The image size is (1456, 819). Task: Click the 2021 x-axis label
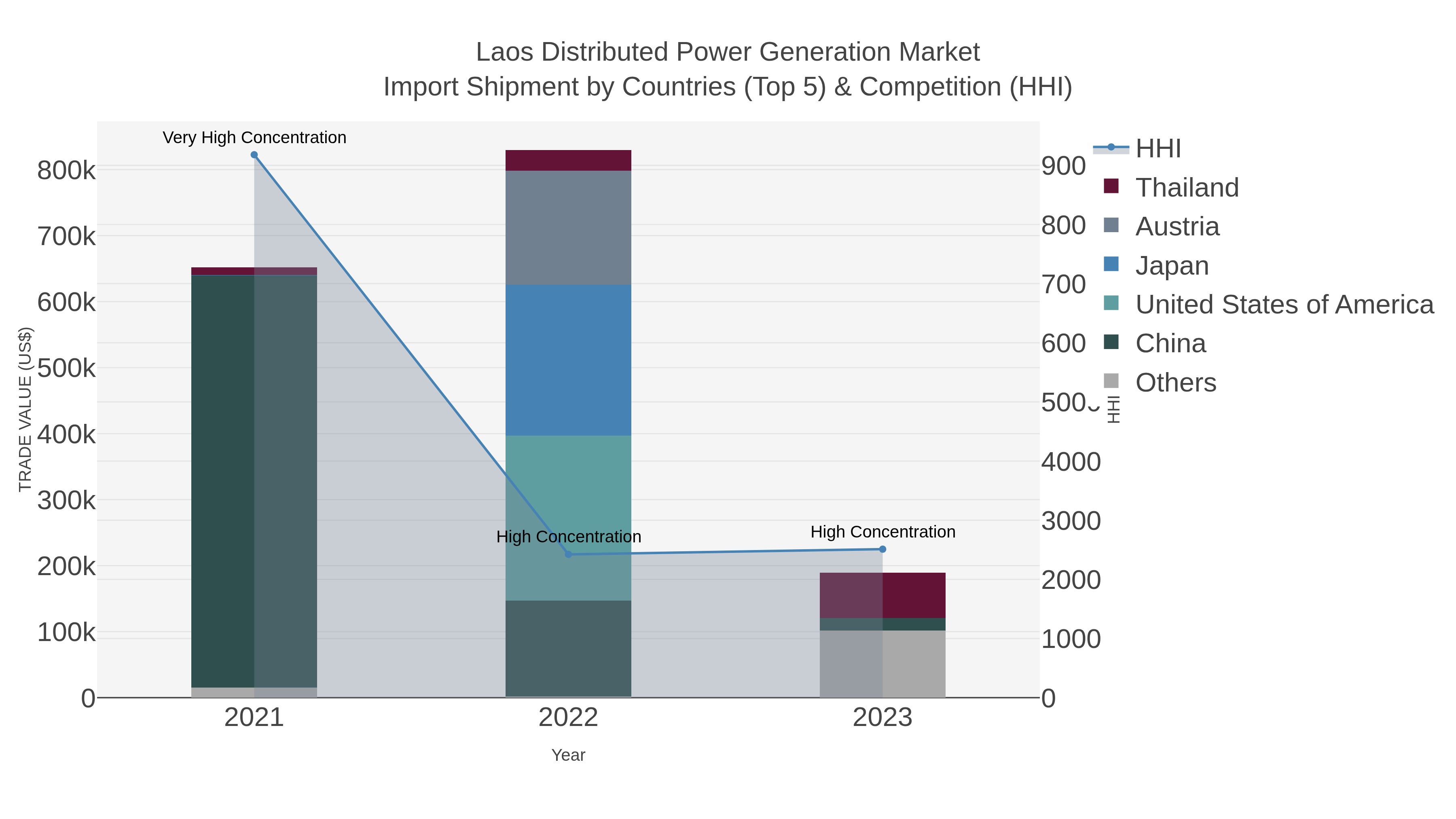(254, 718)
